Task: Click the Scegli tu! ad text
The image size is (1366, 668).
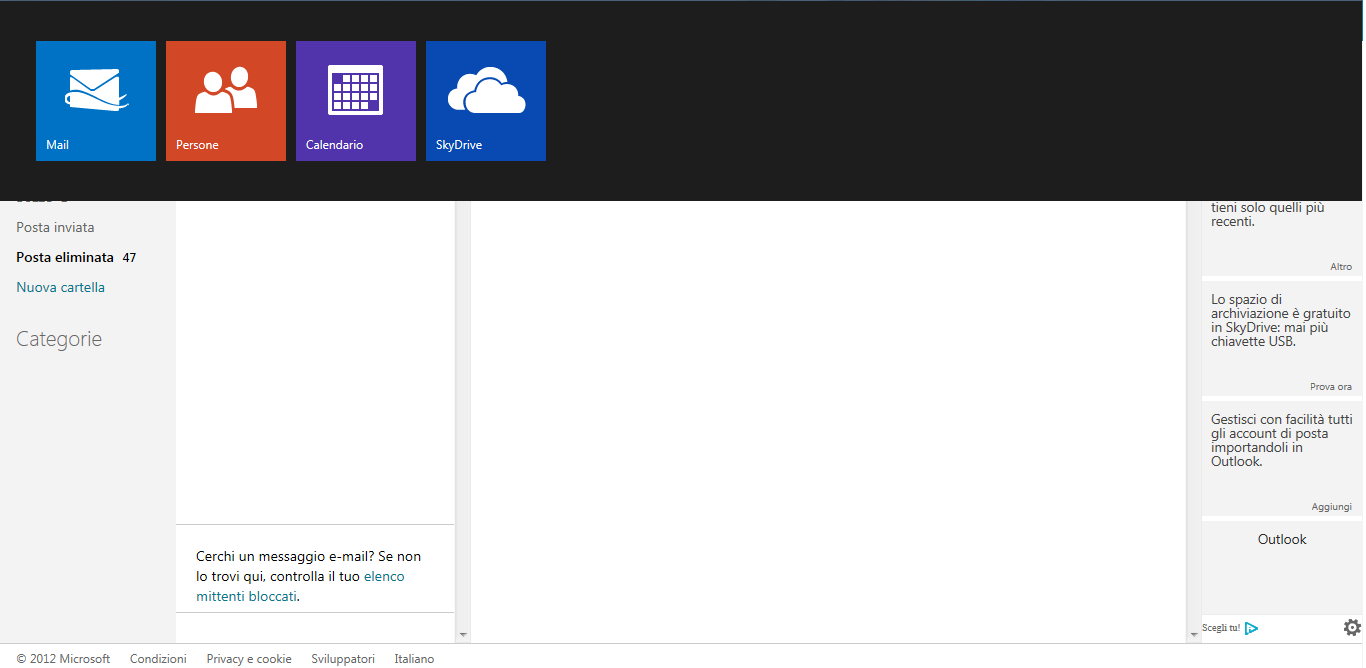Action: click(1221, 628)
